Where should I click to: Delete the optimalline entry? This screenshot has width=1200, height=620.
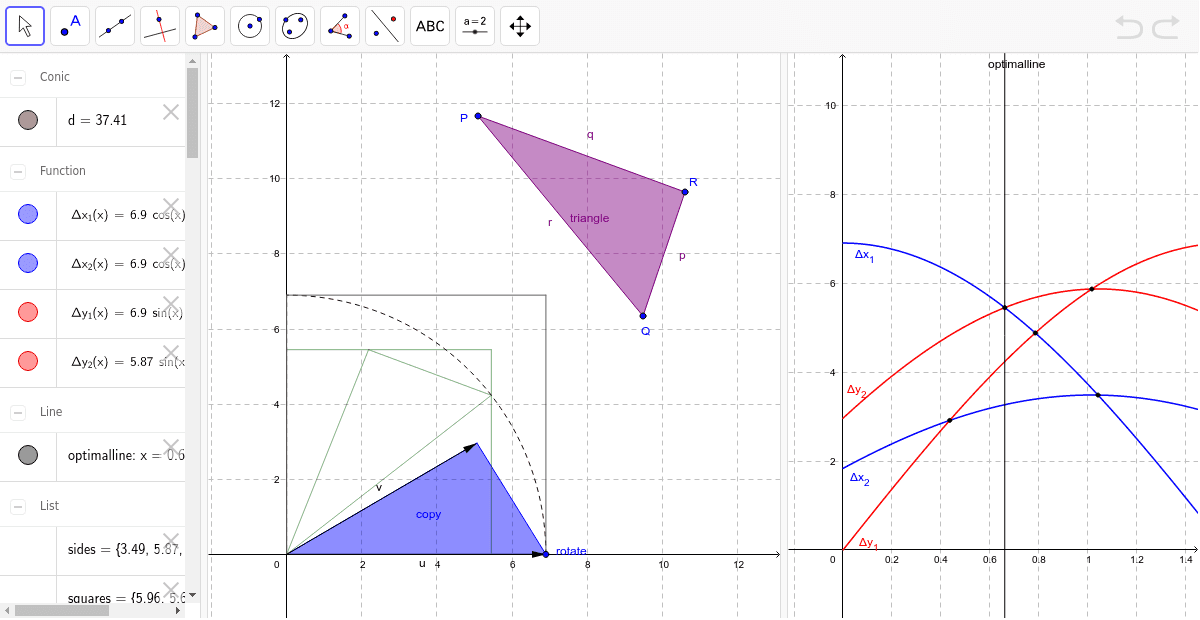pos(171,447)
